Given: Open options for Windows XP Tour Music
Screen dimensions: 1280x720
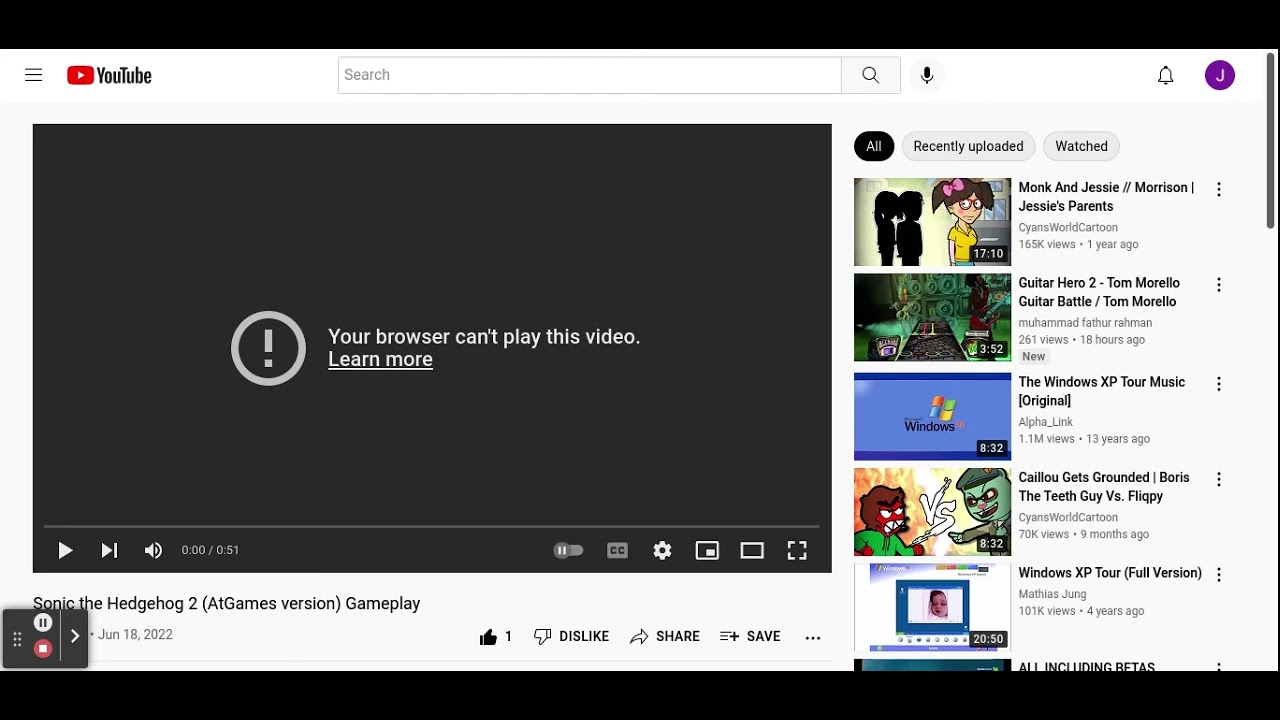Looking at the screenshot, I should pyautogui.click(x=1218, y=384).
